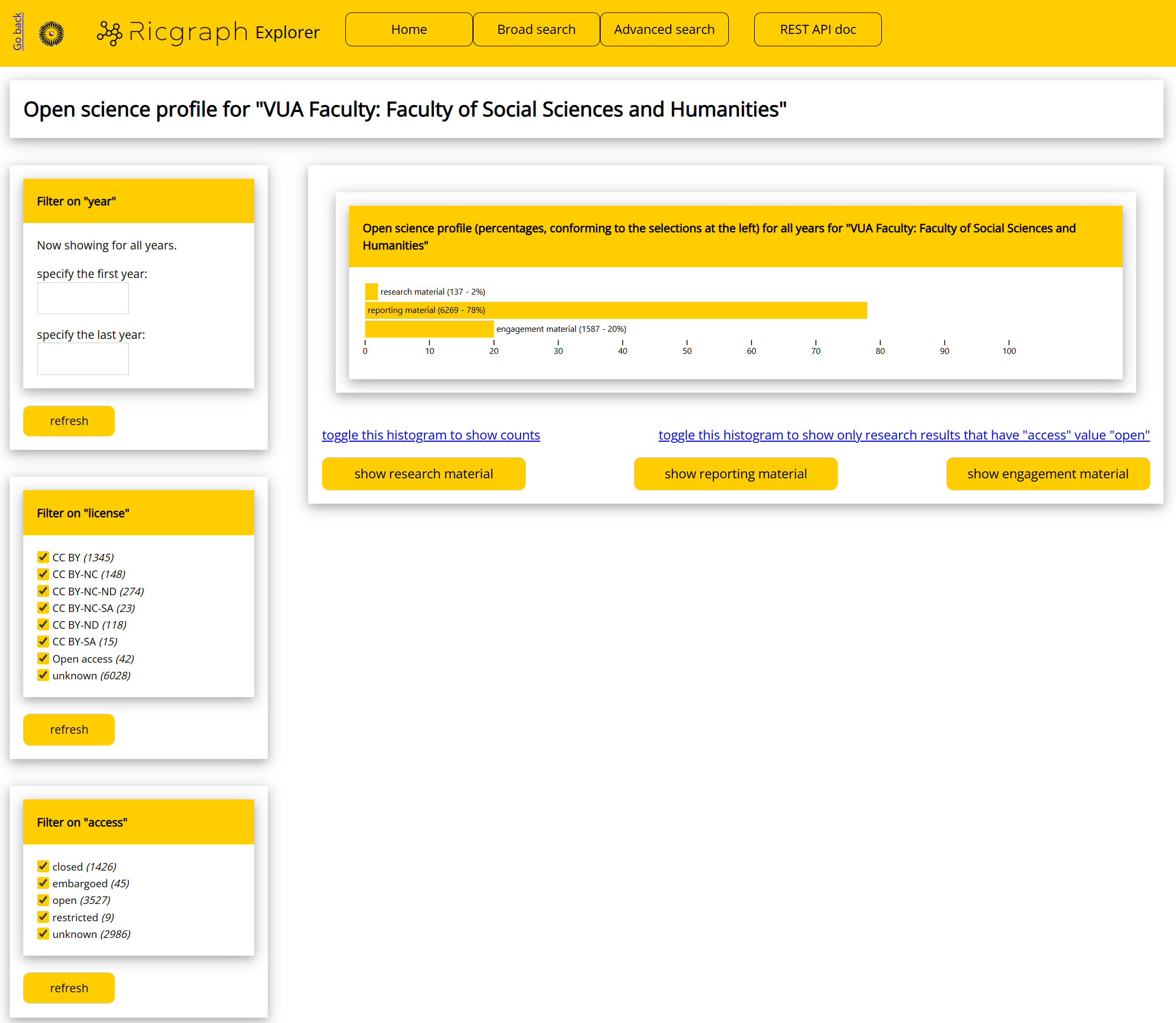The image size is (1176, 1023).
Task: Click show reporting material button
Action: click(x=735, y=474)
